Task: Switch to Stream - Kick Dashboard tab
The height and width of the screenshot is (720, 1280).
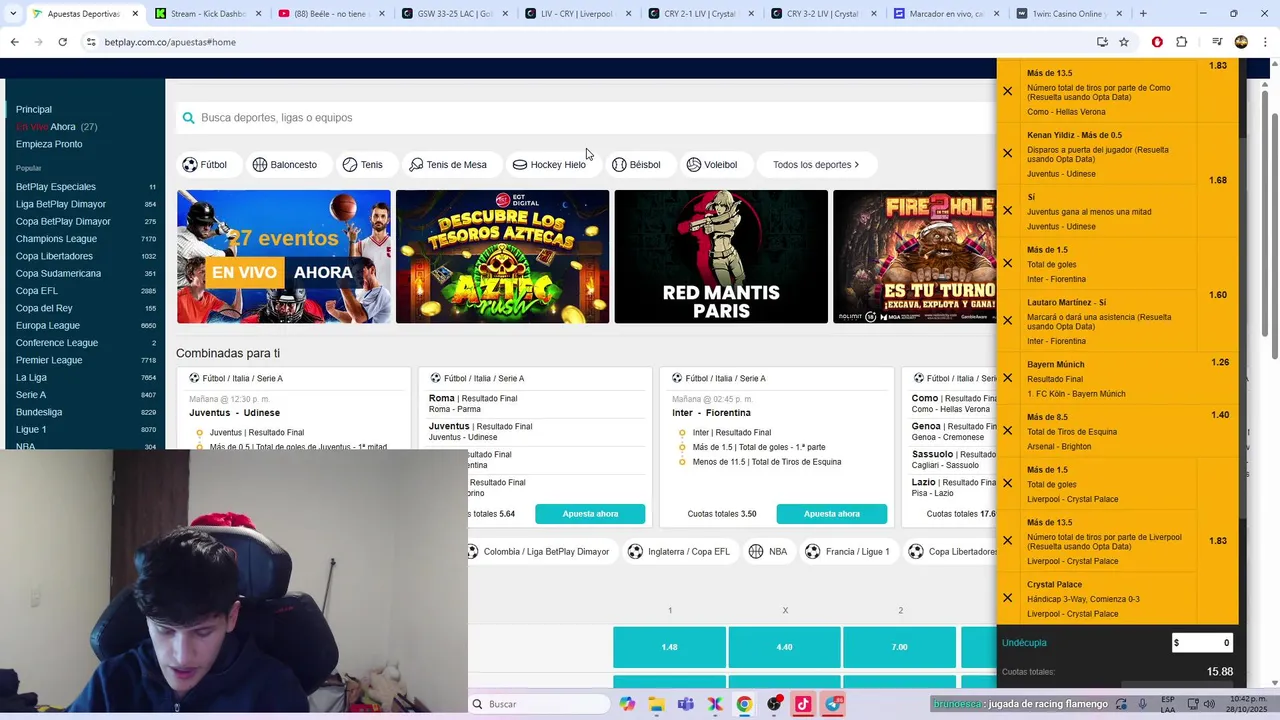Action: 208,14
